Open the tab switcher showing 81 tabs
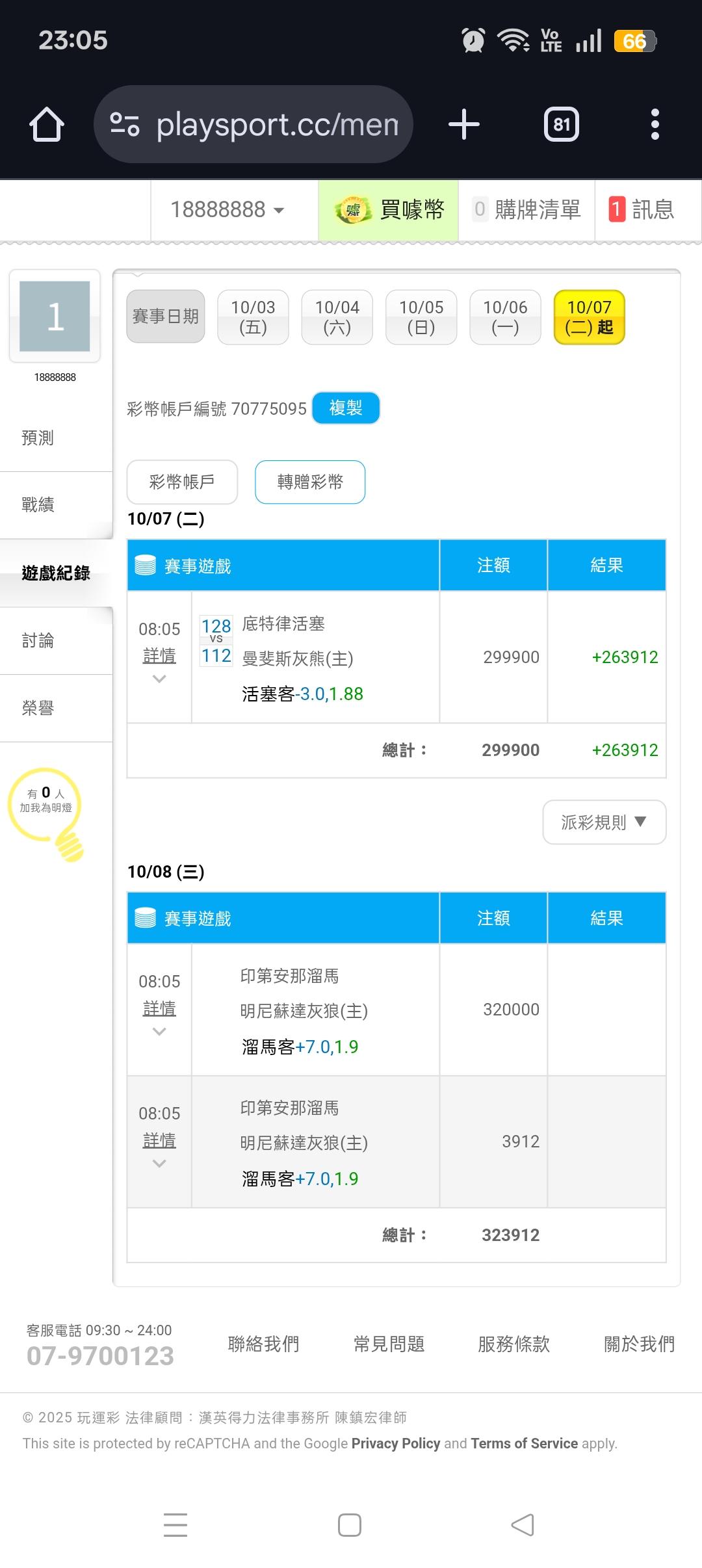The image size is (702, 1568). point(562,124)
